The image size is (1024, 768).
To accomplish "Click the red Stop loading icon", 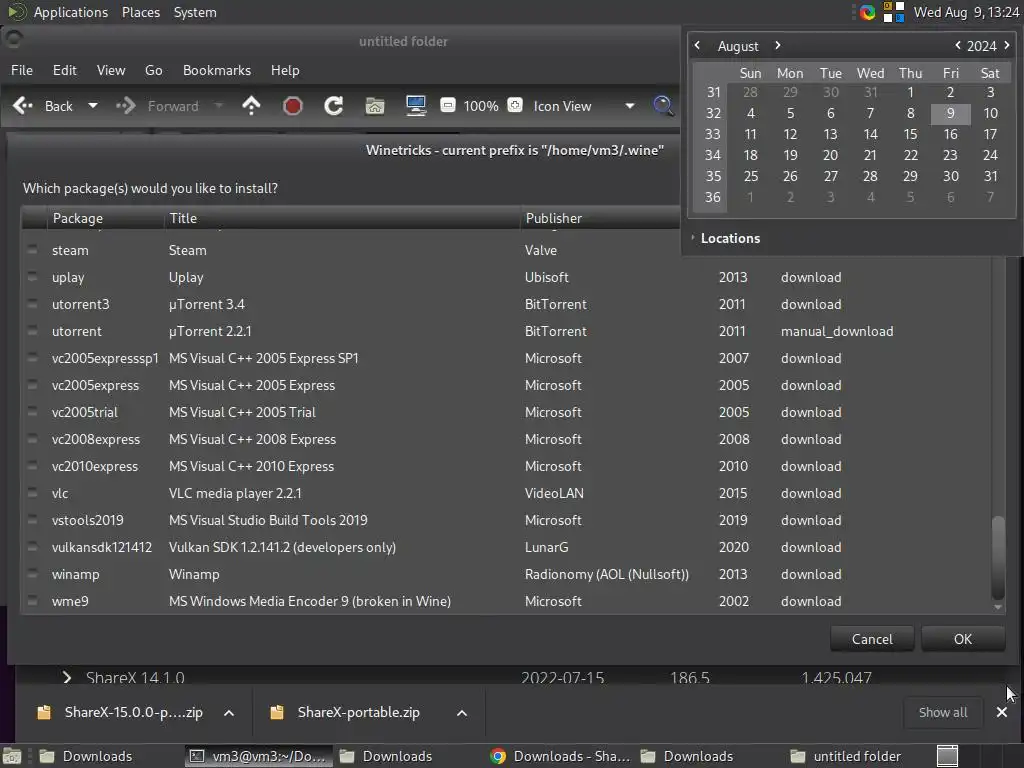I will 293,106.
